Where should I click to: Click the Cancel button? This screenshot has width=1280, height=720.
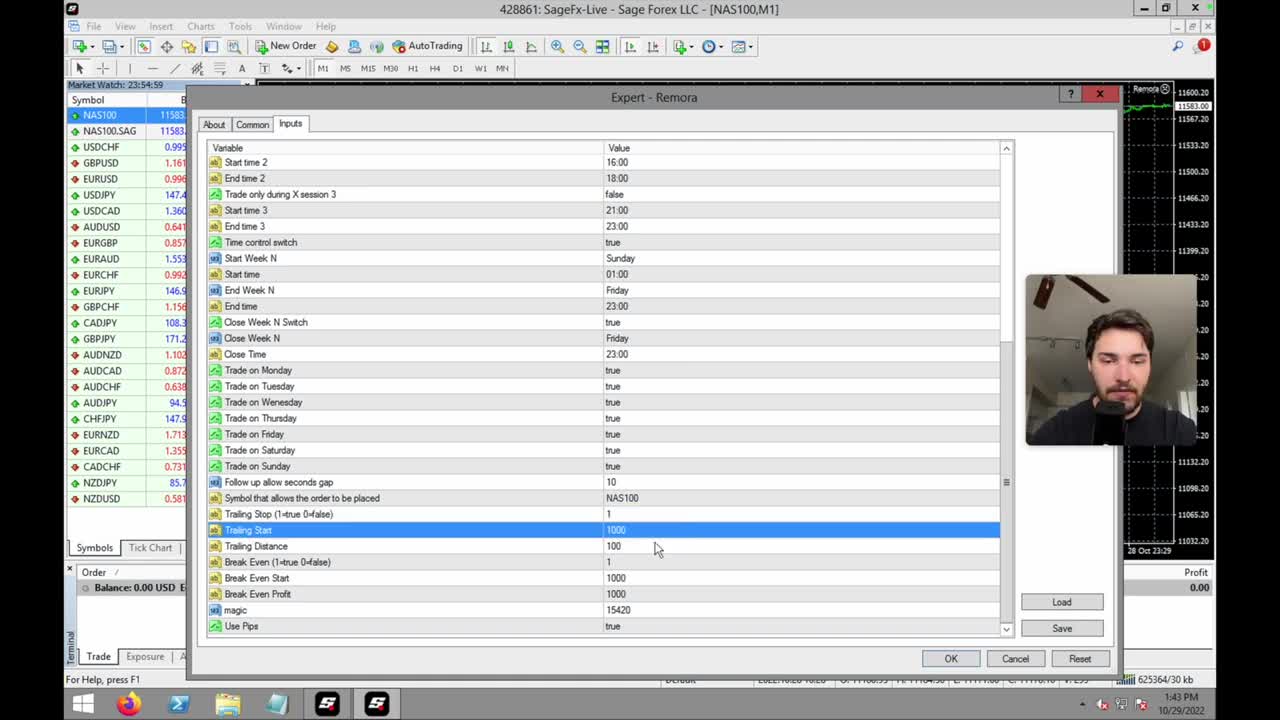tap(1015, 659)
